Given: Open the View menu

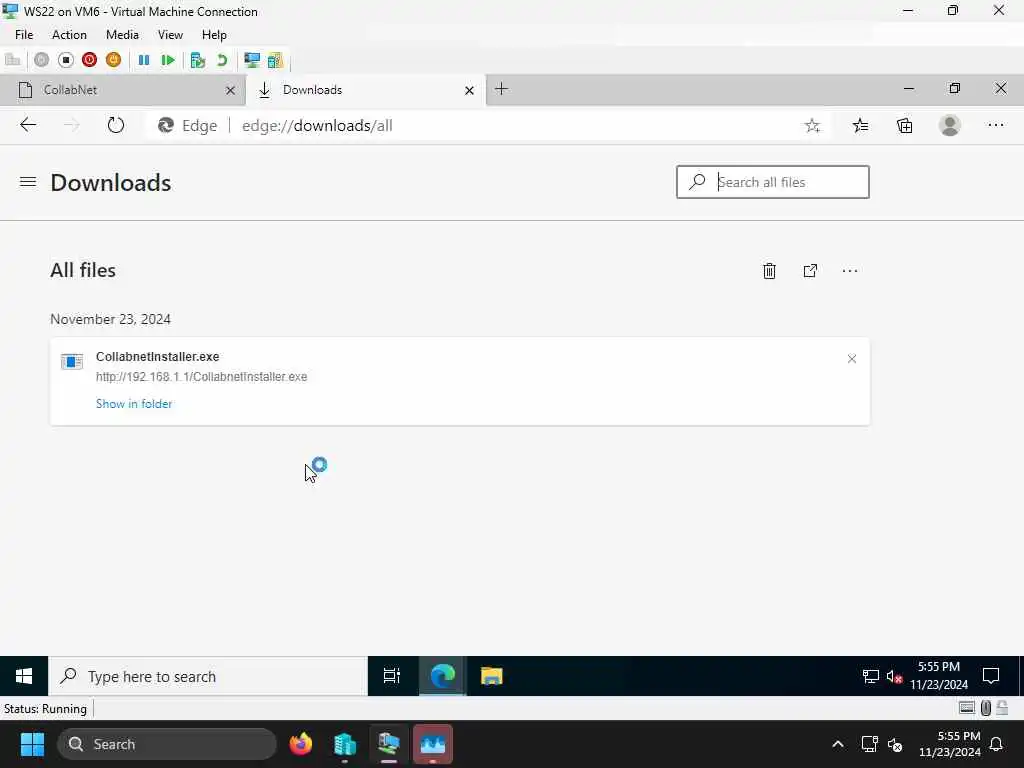Looking at the screenshot, I should (x=170, y=35).
